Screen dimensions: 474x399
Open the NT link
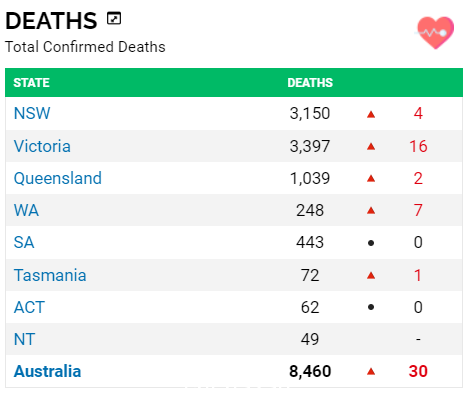pos(24,339)
